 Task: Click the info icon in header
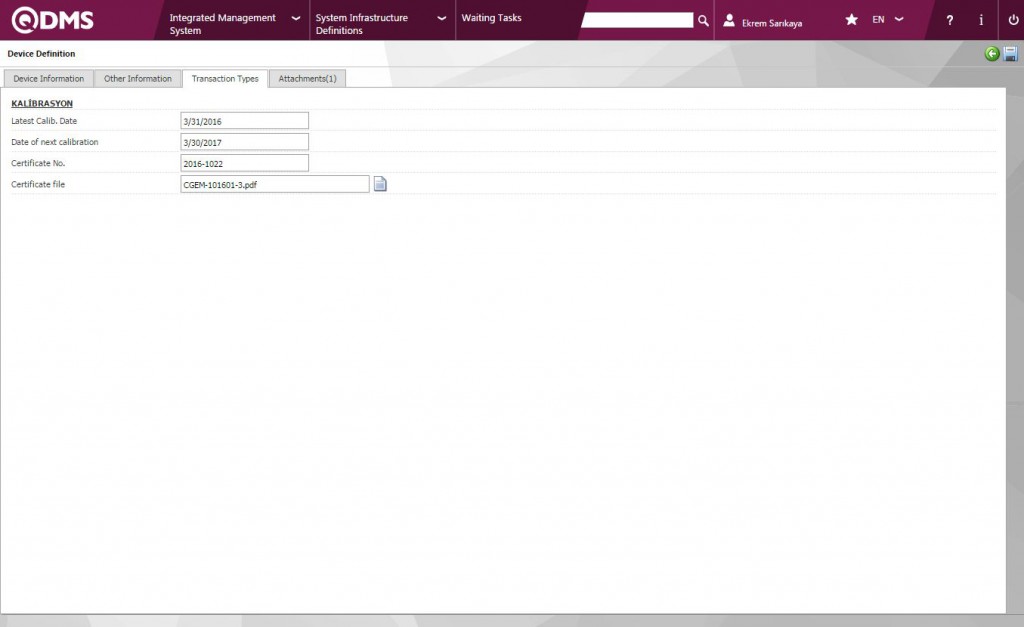[980, 20]
